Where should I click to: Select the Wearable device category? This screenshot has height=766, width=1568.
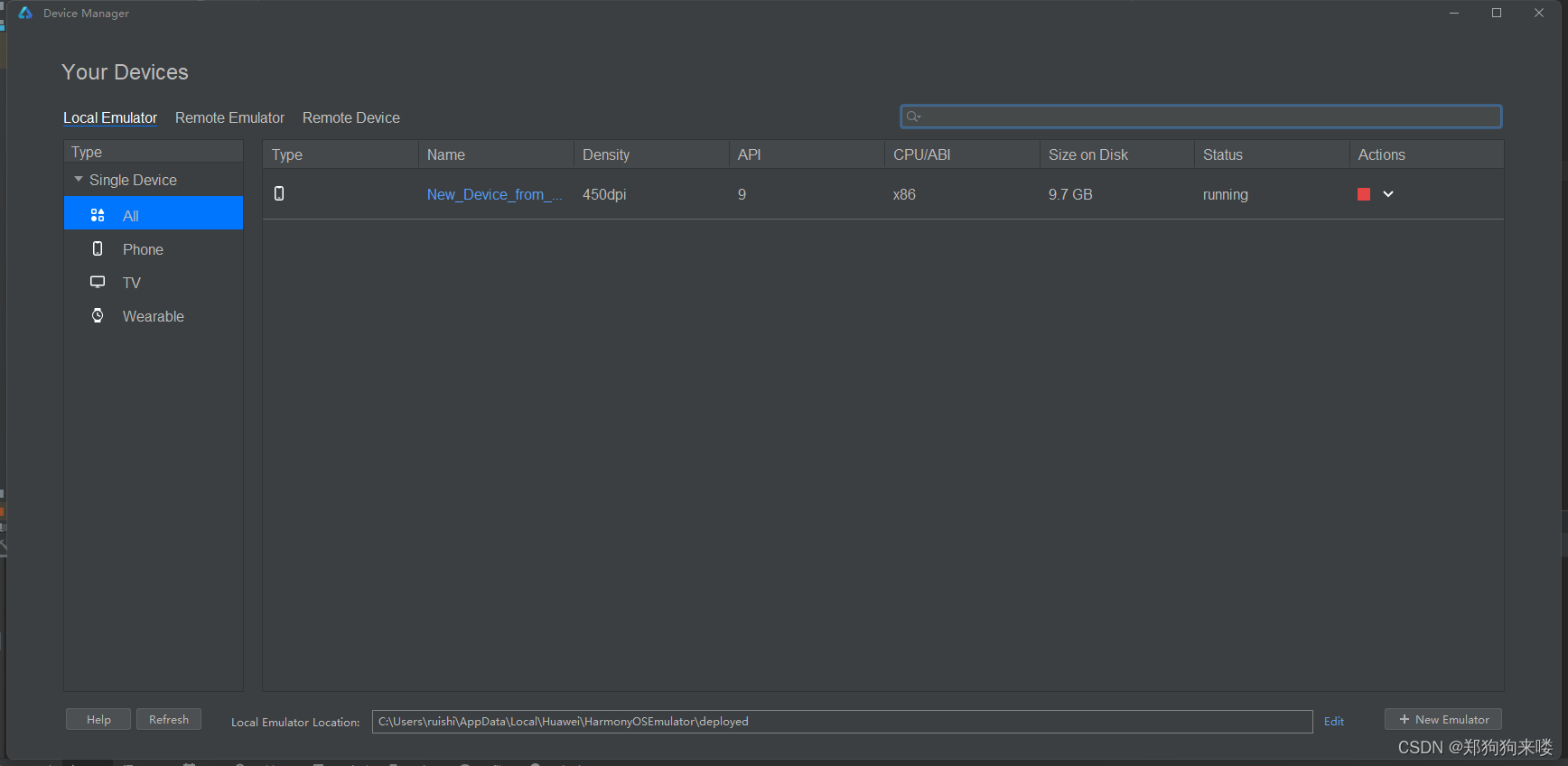click(154, 316)
